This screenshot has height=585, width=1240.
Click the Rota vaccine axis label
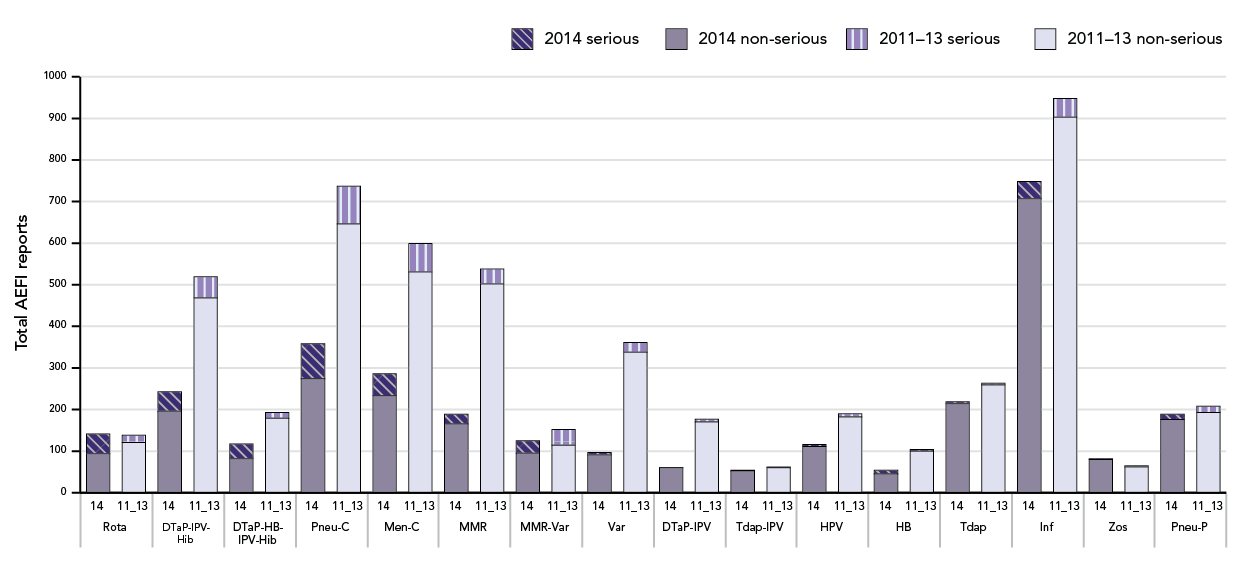(114, 527)
